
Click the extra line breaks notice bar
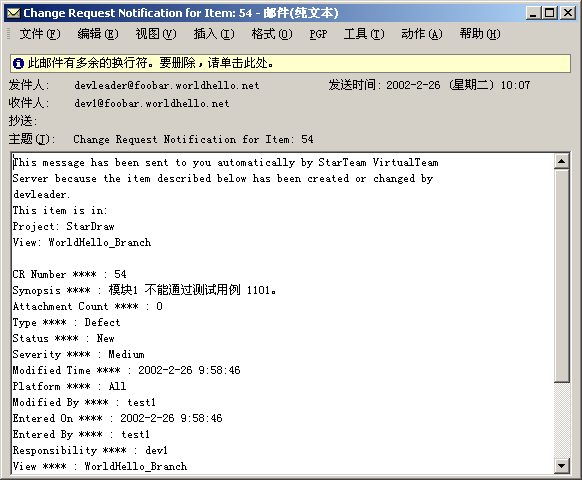coord(291,63)
